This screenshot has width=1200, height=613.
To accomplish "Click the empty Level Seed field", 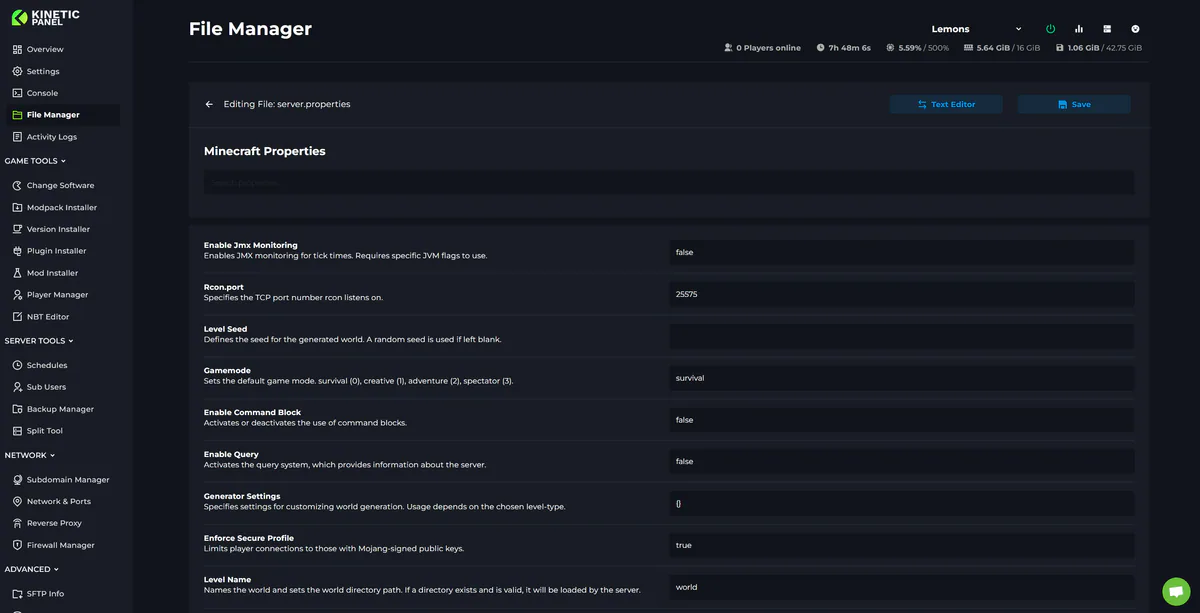I will coord(902,336).
